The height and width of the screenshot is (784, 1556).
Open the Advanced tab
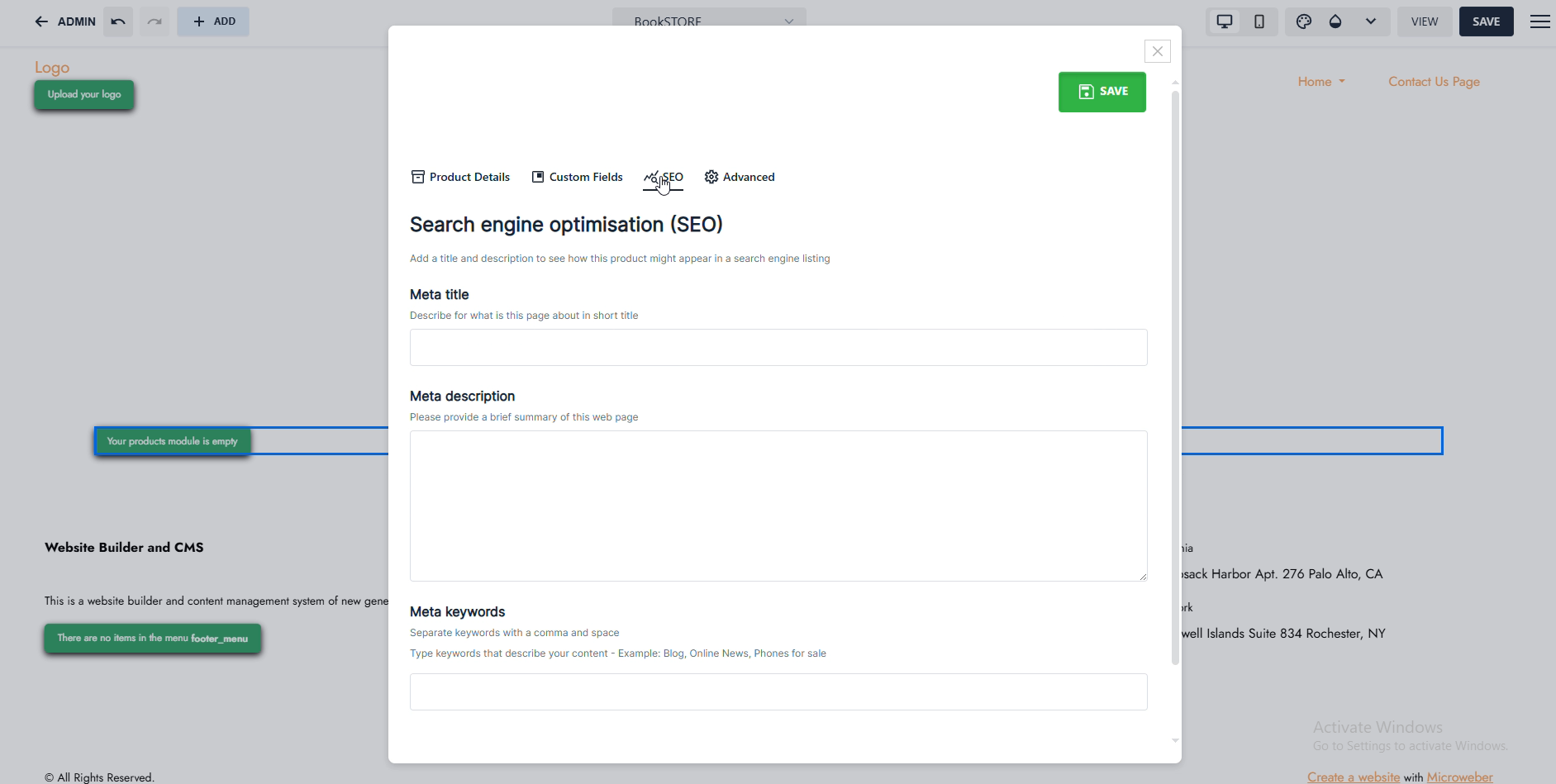pos(740,177)
